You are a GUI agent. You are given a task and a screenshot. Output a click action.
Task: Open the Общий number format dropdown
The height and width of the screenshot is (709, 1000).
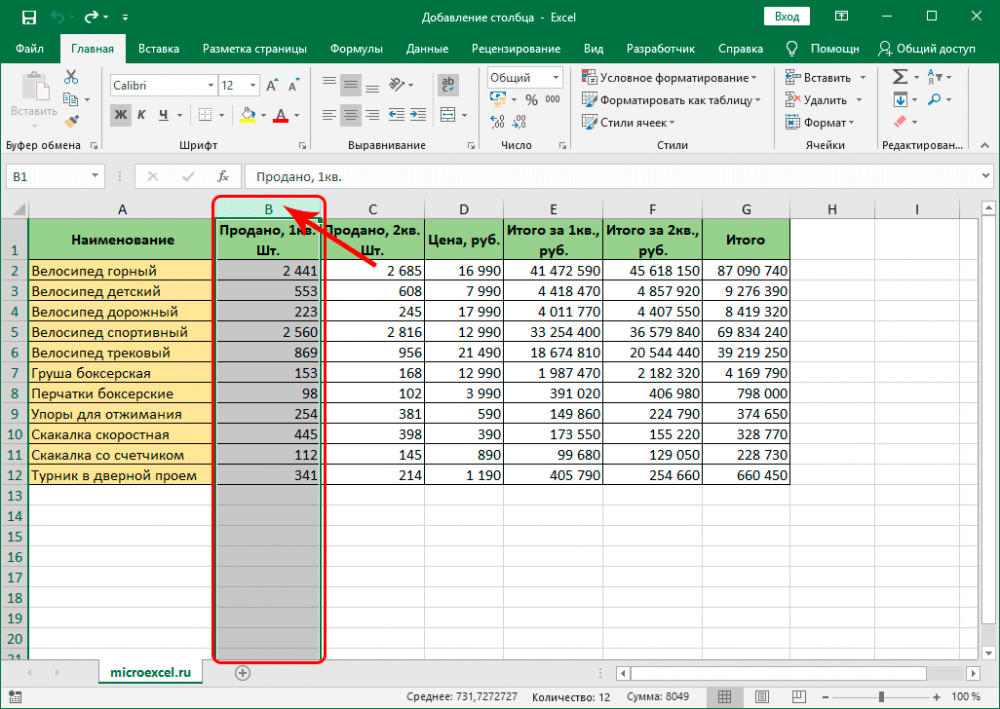(555, 78)
